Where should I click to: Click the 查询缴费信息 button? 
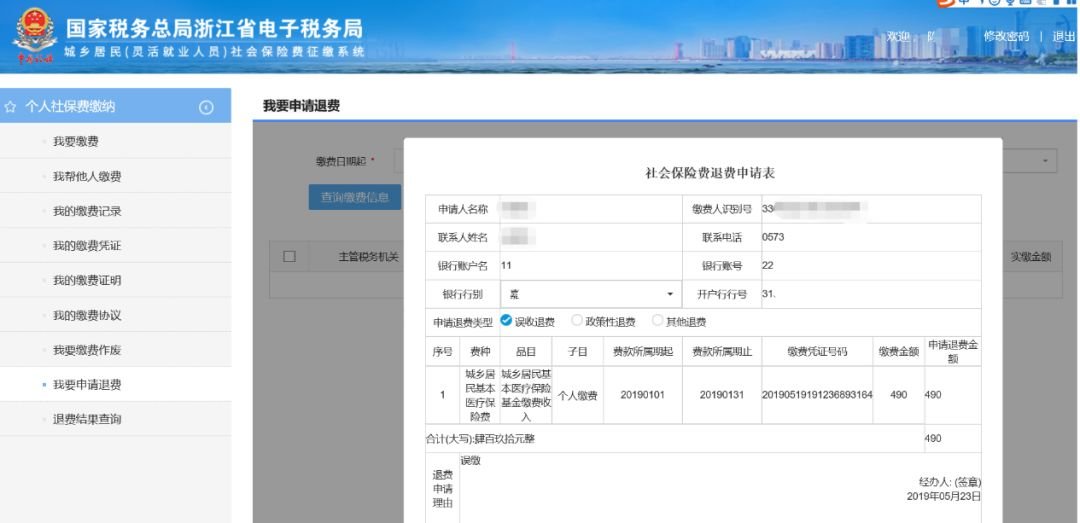(355, 197)
